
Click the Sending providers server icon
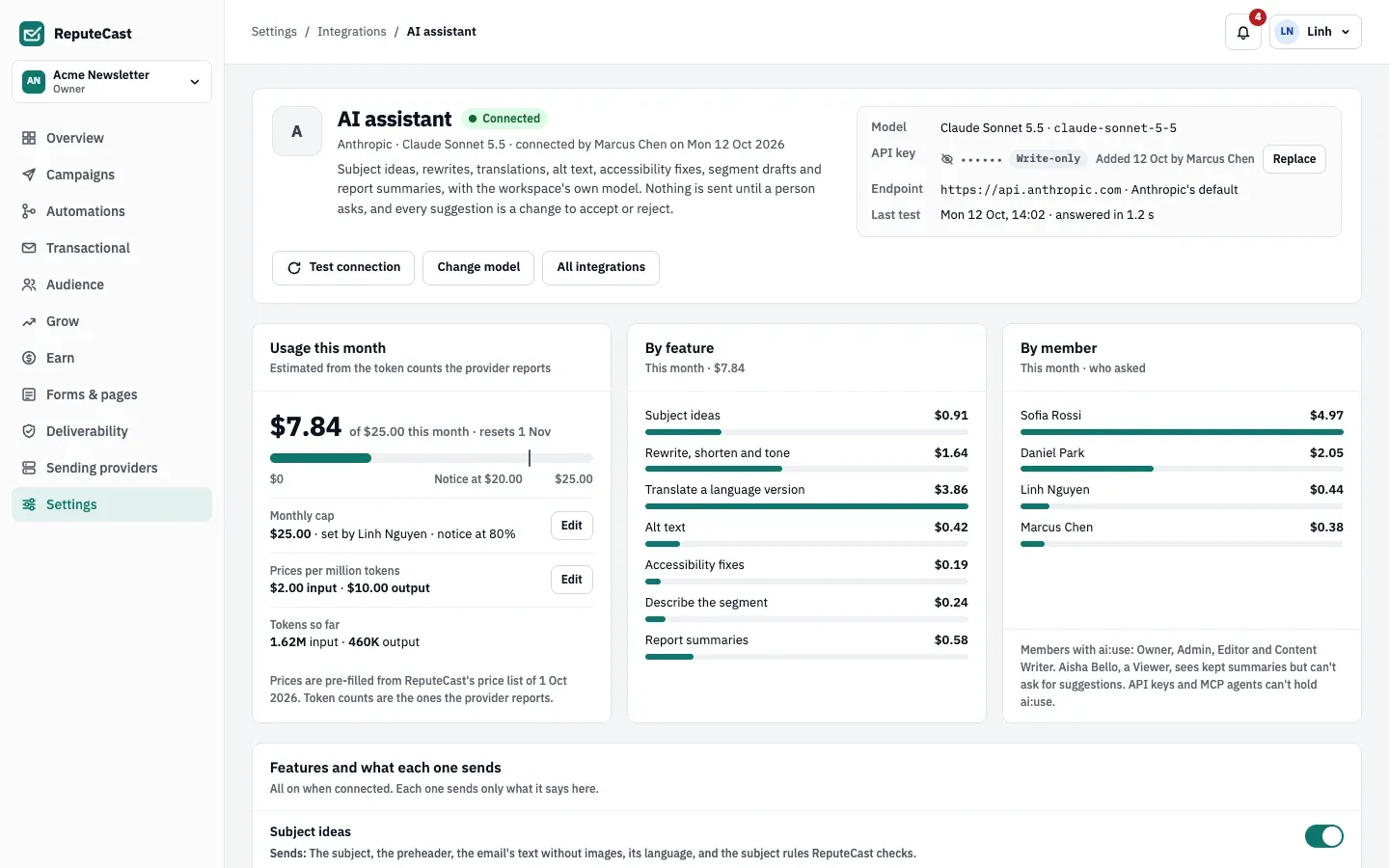click(29, 468)
